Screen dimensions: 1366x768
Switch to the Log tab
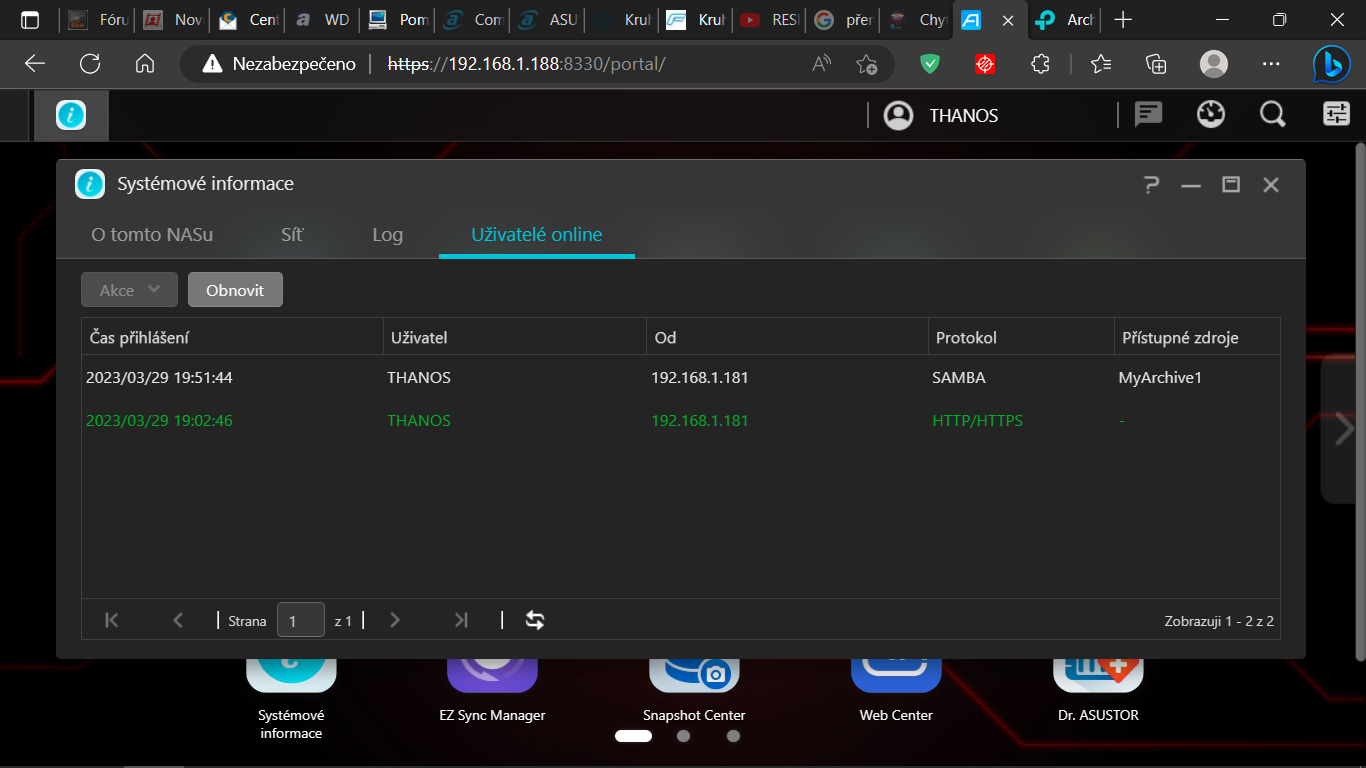click(x=387, y=235)
